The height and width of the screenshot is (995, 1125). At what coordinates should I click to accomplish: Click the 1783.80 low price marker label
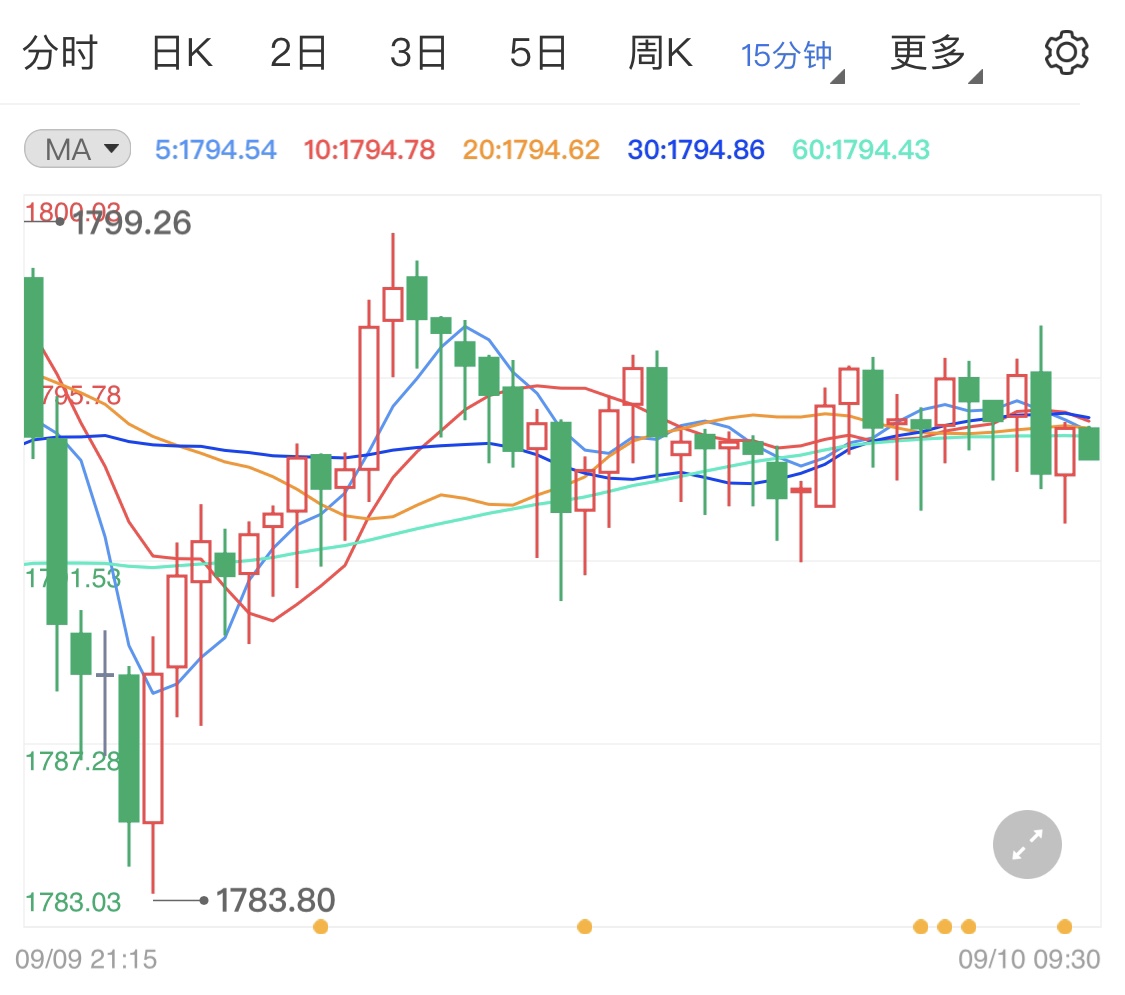[274, 899]
